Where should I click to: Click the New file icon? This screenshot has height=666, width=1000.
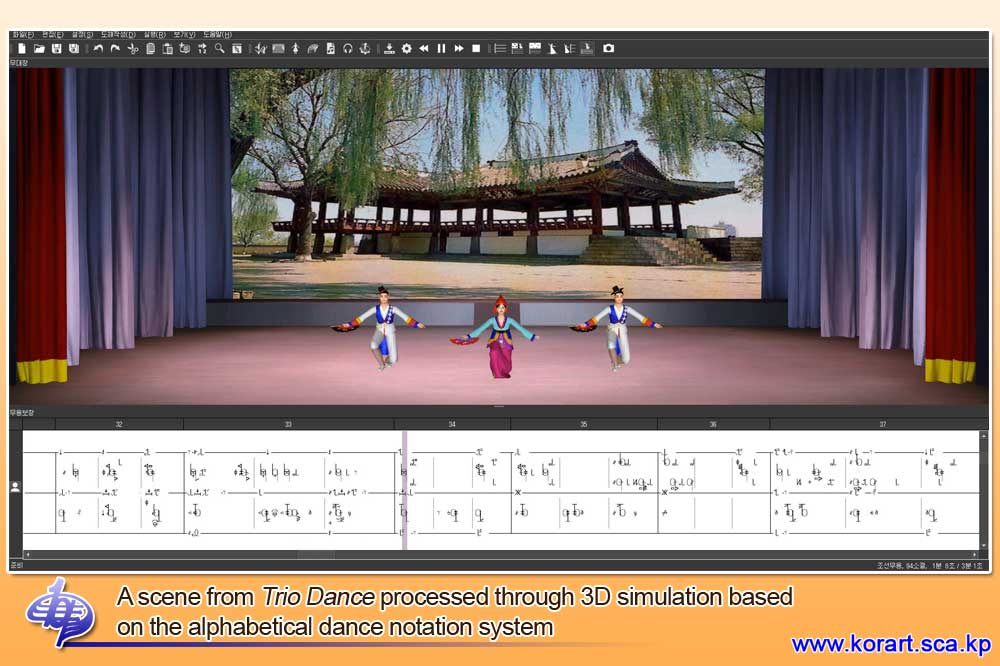tap(22, 48)
